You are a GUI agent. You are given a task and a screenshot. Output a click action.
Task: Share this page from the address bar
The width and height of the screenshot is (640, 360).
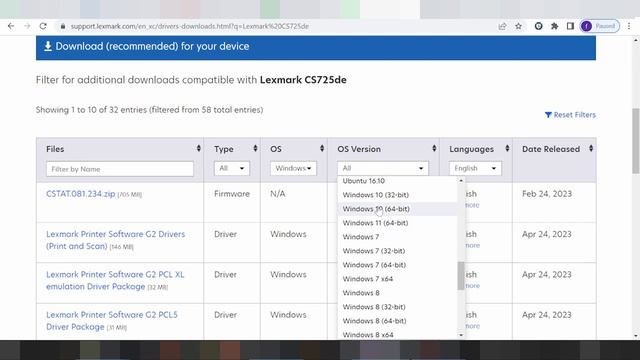tap(502, 26)
